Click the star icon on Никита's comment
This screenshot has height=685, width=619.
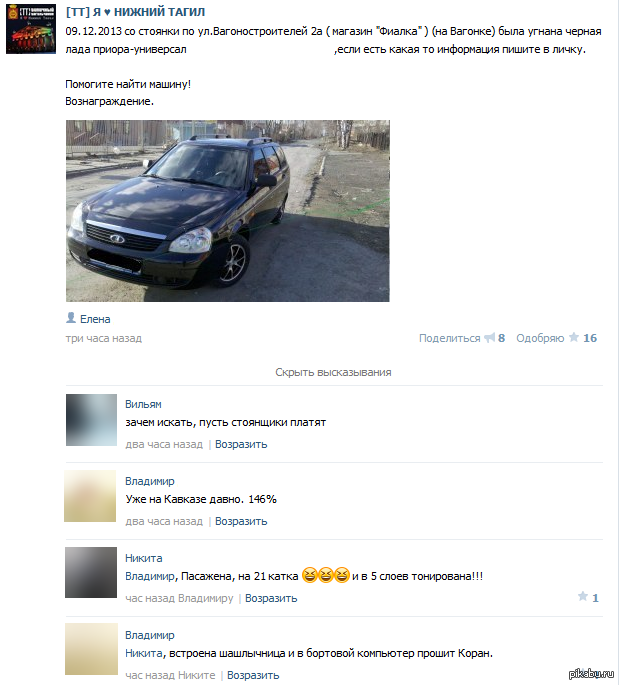coord(583,596)
